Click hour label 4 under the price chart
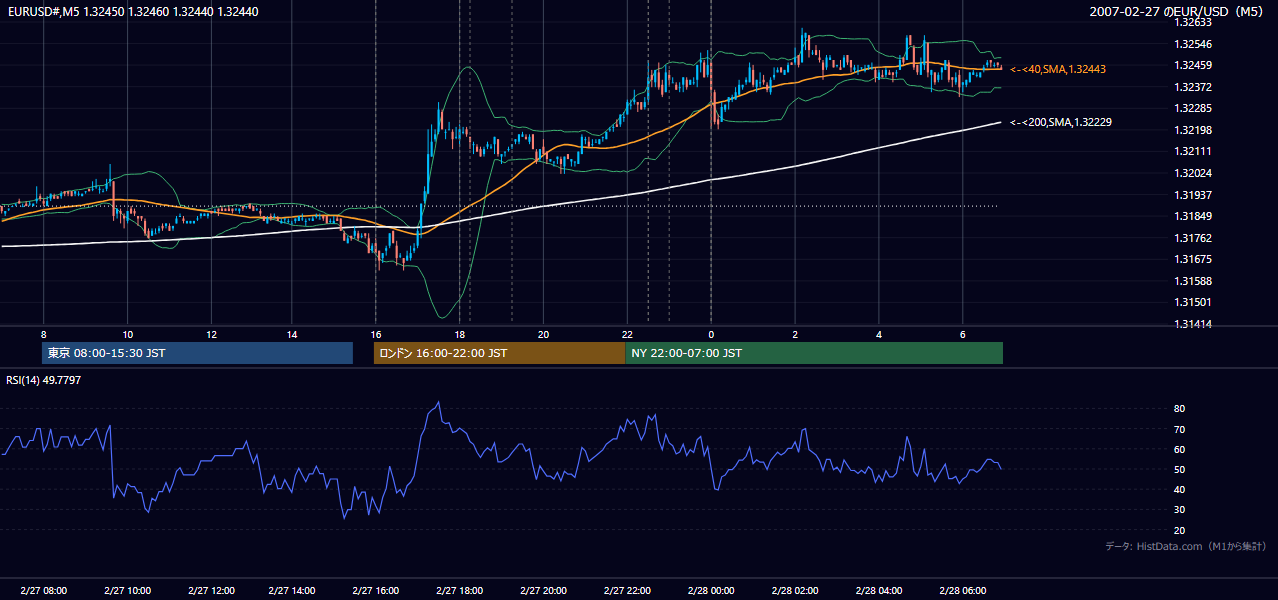 [x=879, y=334]
